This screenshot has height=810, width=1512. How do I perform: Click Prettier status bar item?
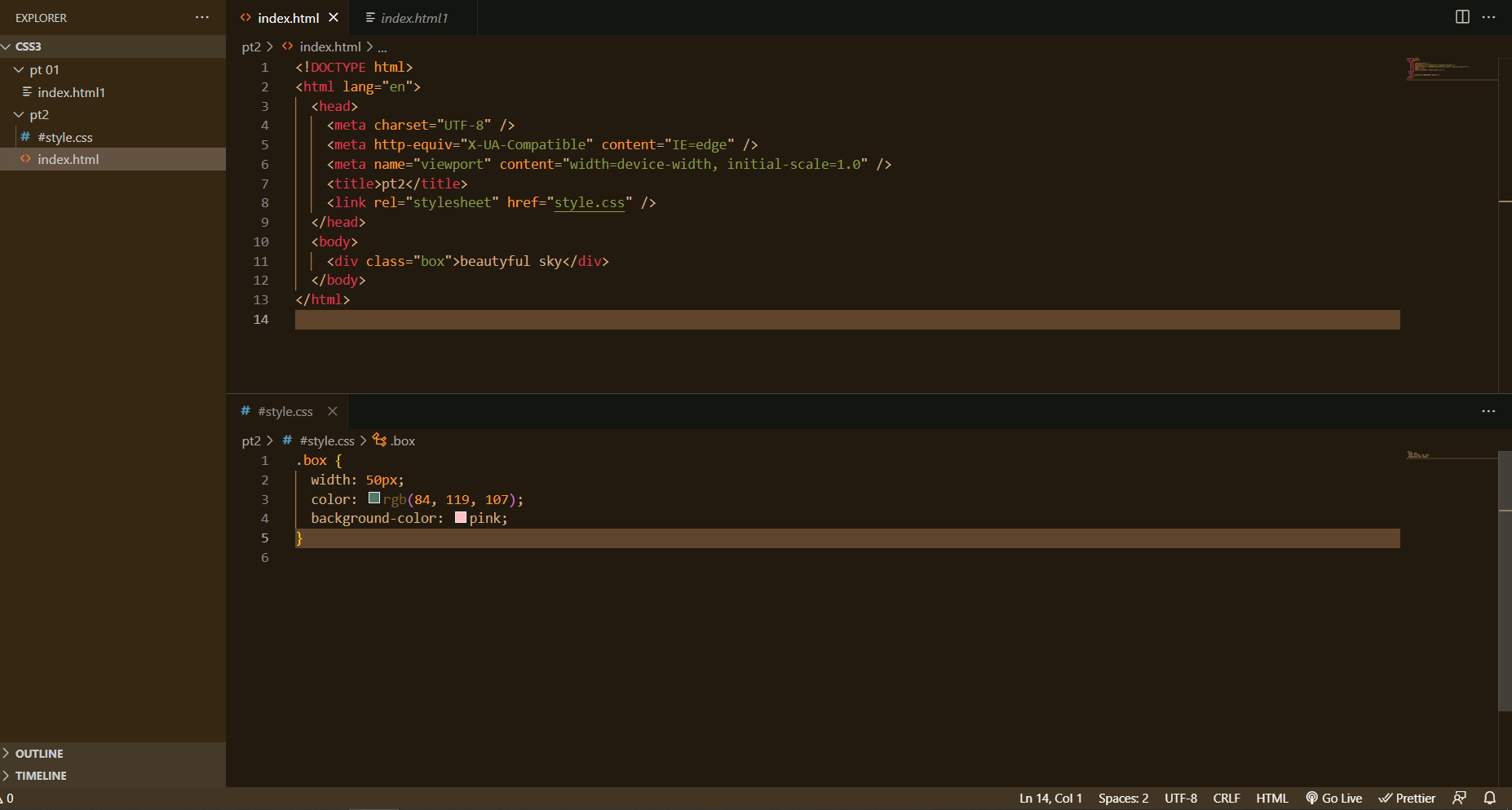click(1408, 798)
